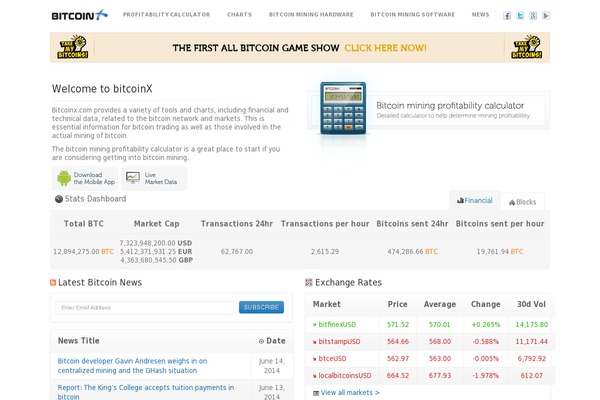Open the Facebook social icon
600x400 pixels.
tap(507, 16)
